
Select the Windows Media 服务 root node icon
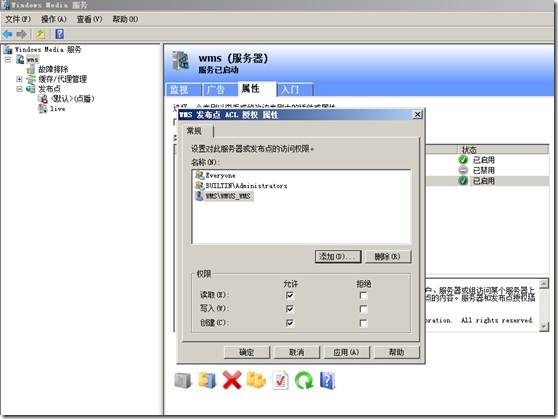(8, 49)
